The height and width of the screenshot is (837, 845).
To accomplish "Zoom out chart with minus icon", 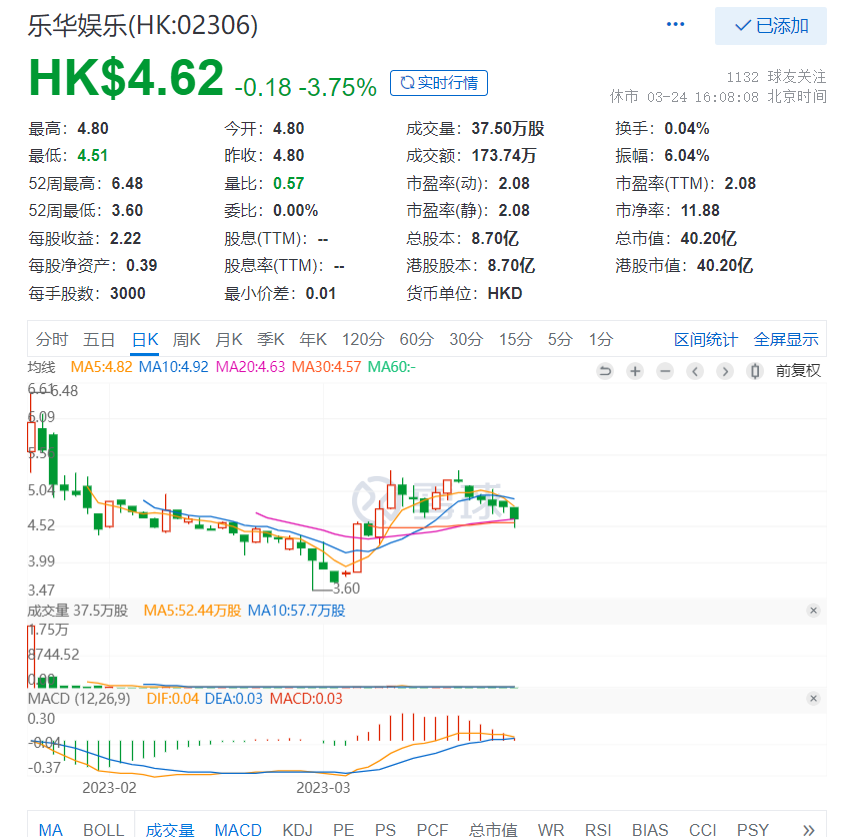I will click(x=665, y=371).
